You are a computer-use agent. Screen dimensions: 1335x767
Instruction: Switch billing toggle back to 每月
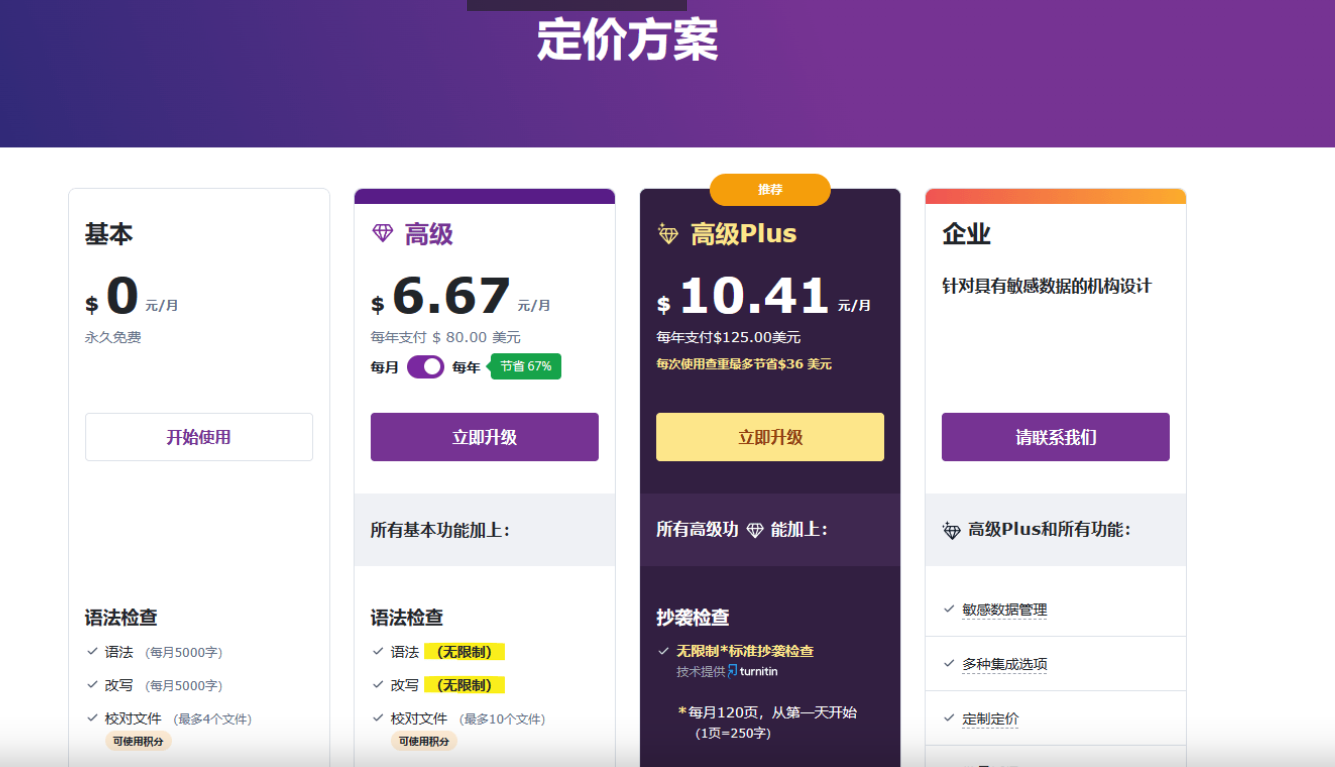pyautogui.click(x=425, y=366)
